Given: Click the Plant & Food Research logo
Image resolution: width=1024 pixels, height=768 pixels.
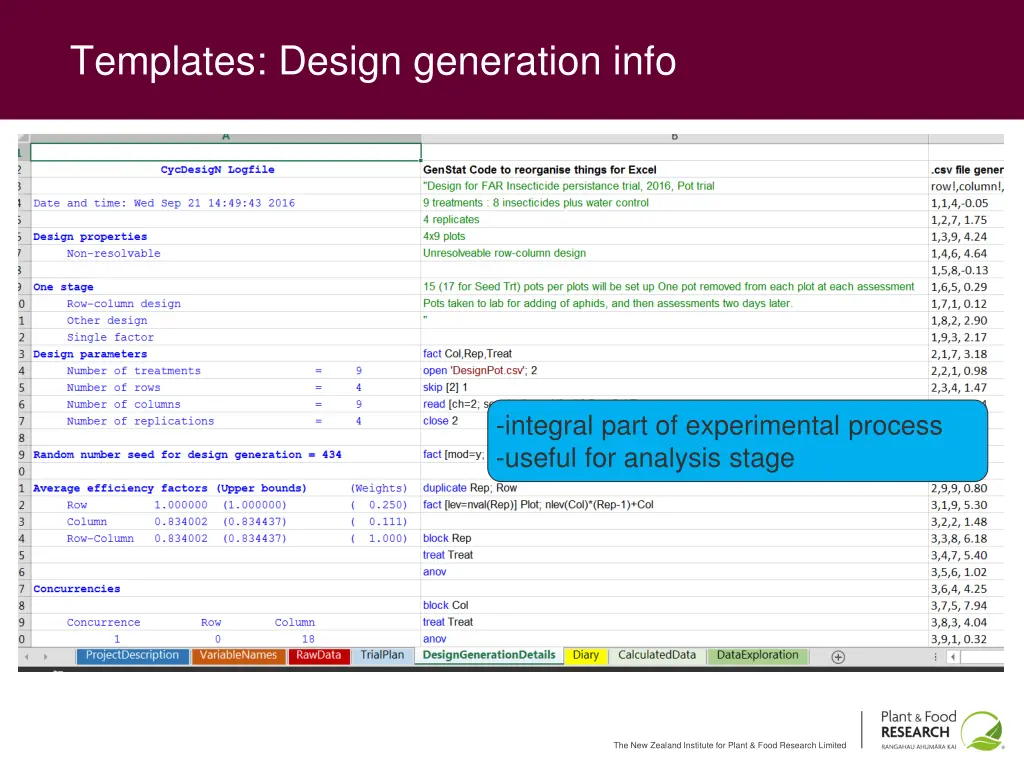Looking at the screenshot, I should [939, 730].
